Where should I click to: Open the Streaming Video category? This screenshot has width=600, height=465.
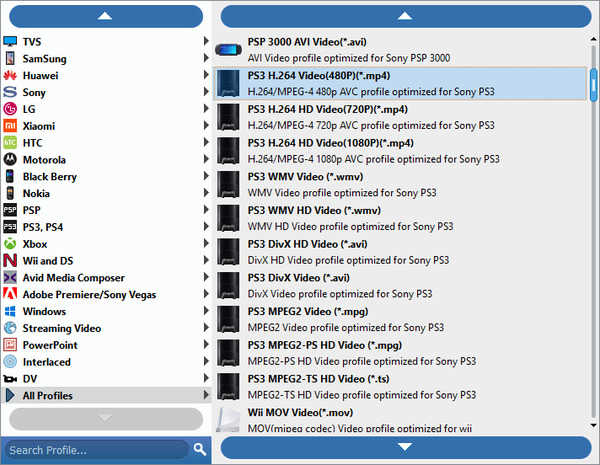(106, 328)
